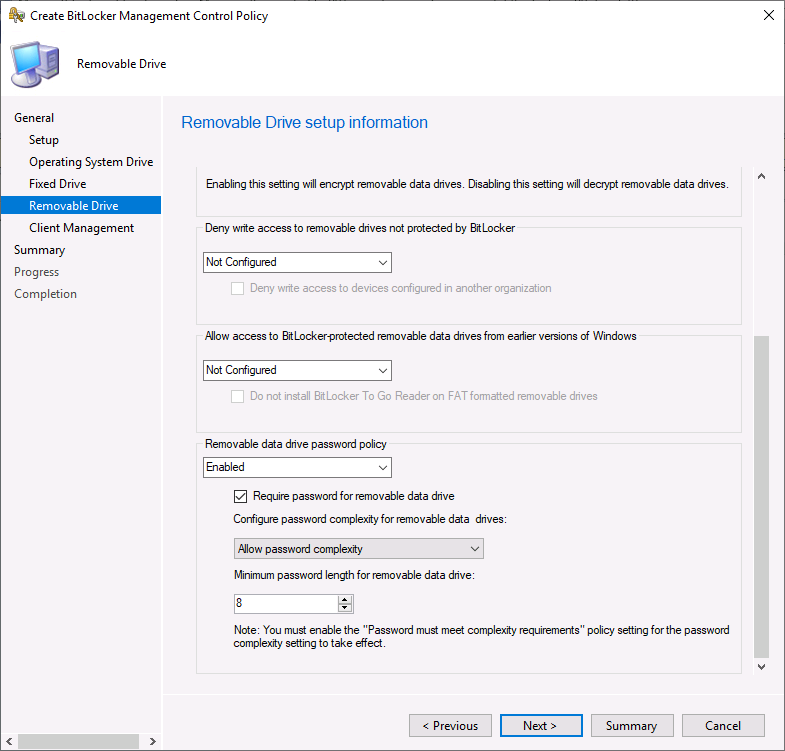This screenshot has height=751, width=785.
Task: Click the Next > button
Action: point(541,725)
